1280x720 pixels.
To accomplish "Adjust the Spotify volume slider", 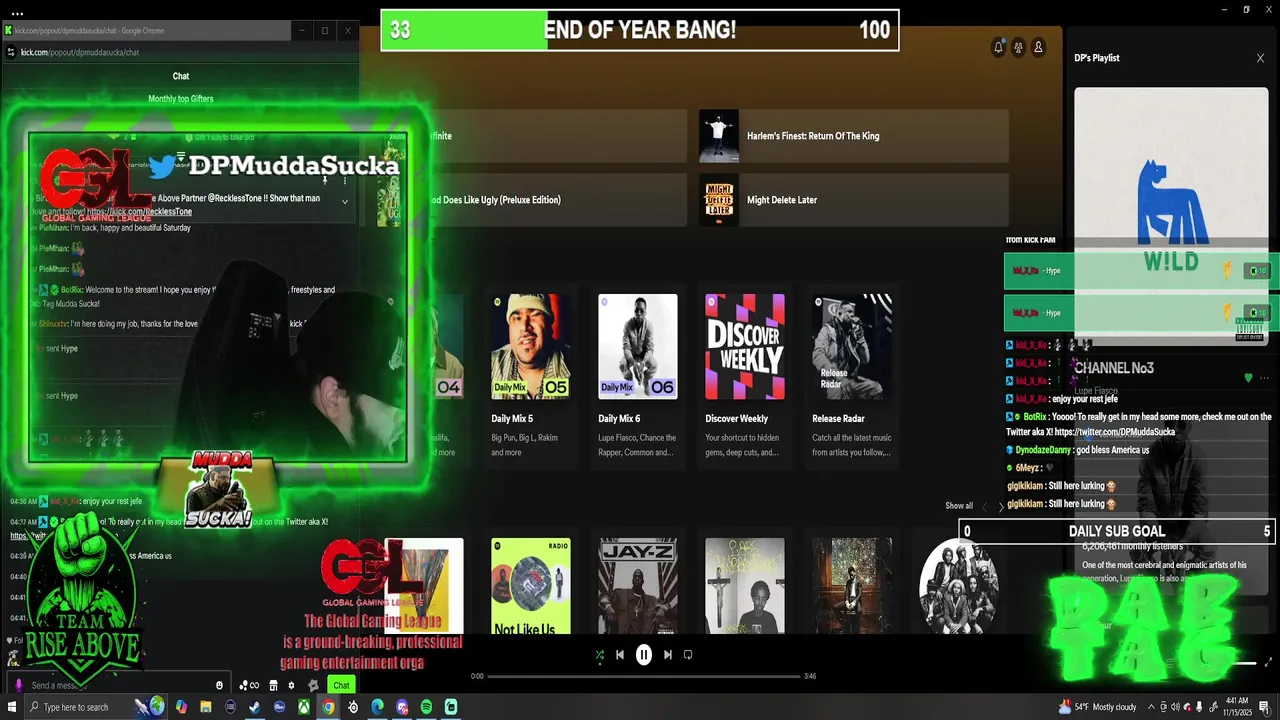I will [x=1242, y=662].
